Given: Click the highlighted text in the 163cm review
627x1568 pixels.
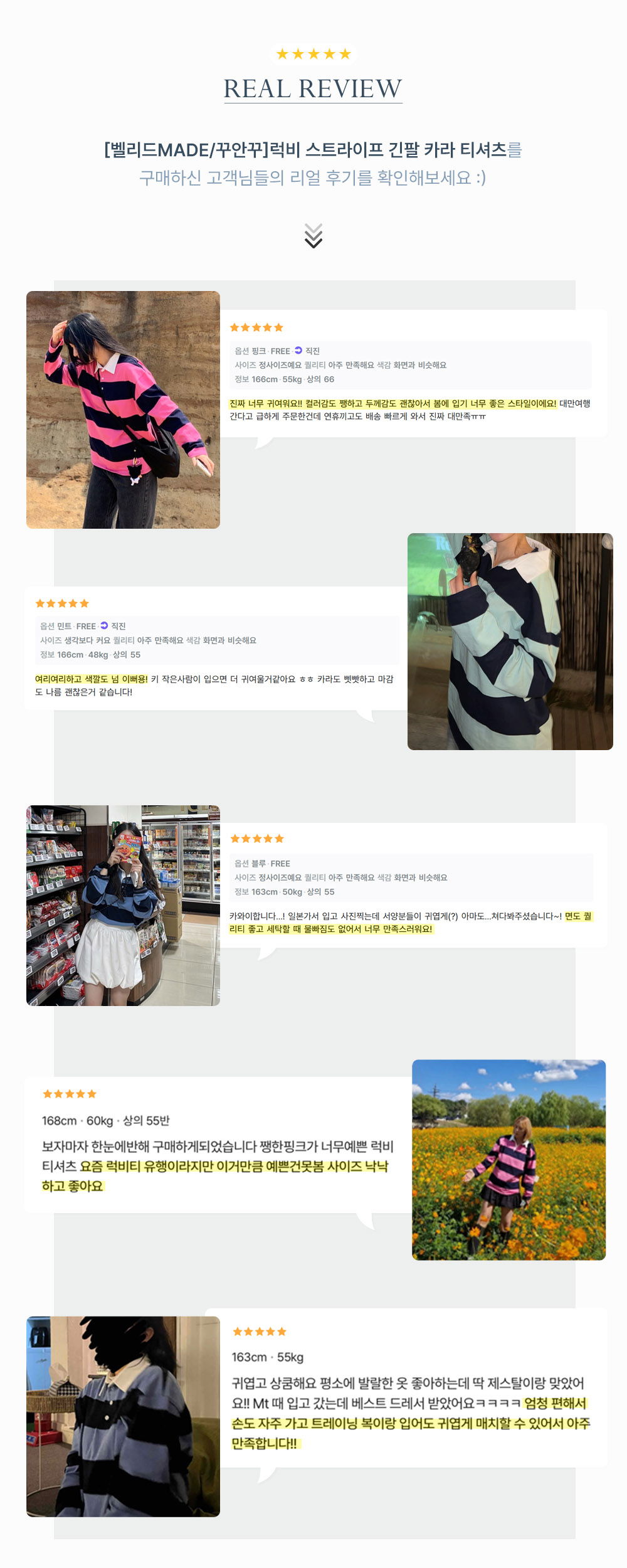Looking at the screenshot, I should point(411,1422).
